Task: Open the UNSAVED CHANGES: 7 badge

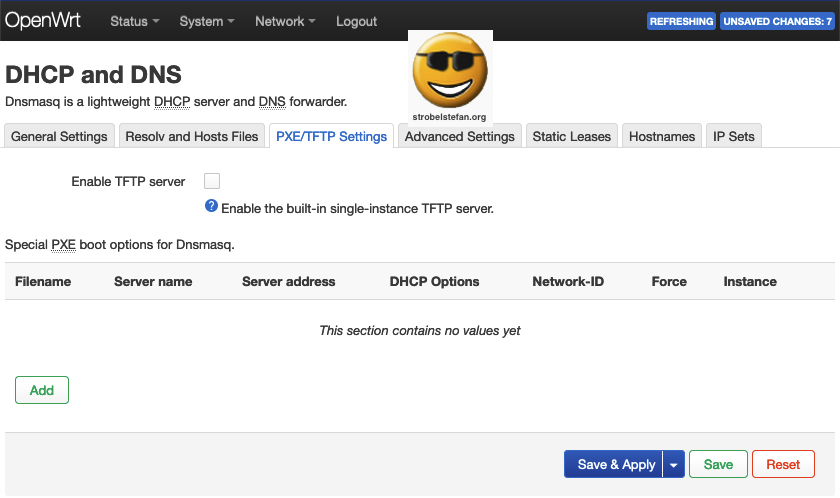Action: [777, 21]
